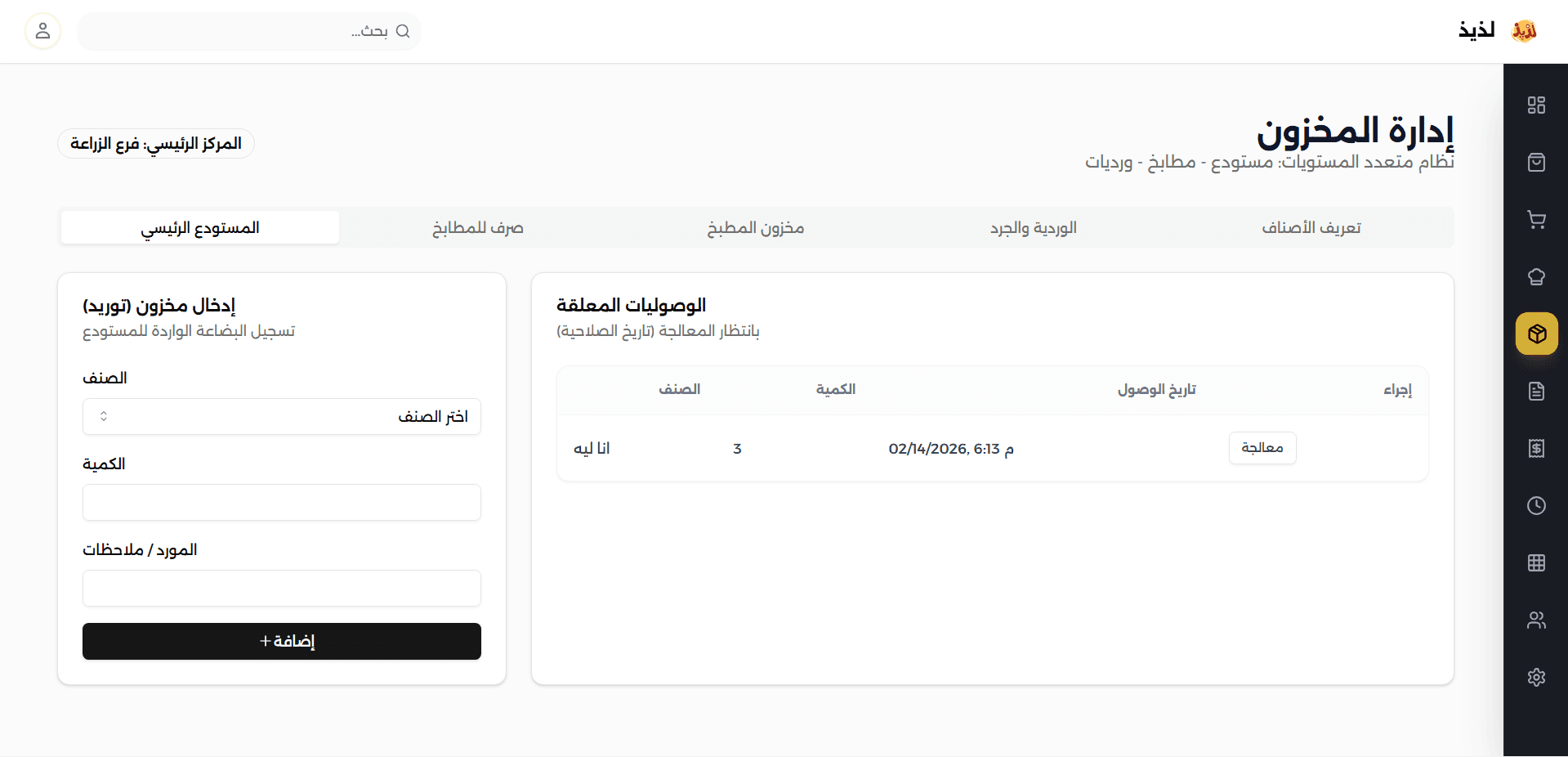Click the user profile avatar icon
The width and height of the screenshot is (1568, 757).
(x=42, y=31)
